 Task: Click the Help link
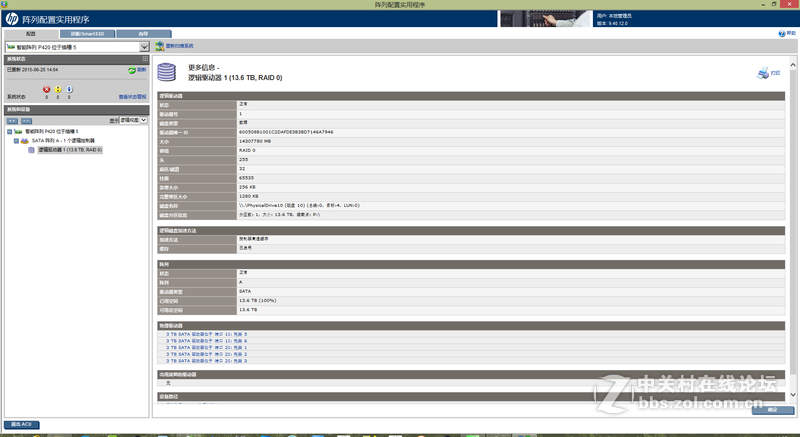point(791,33)
